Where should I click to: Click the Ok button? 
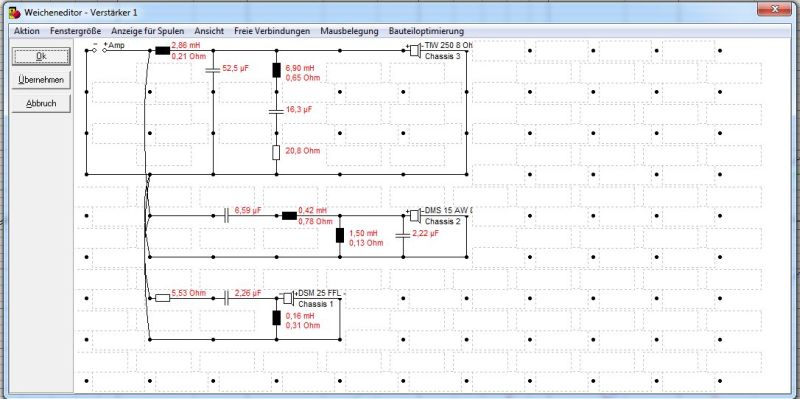pyautogui.click(x=41, y=57)
